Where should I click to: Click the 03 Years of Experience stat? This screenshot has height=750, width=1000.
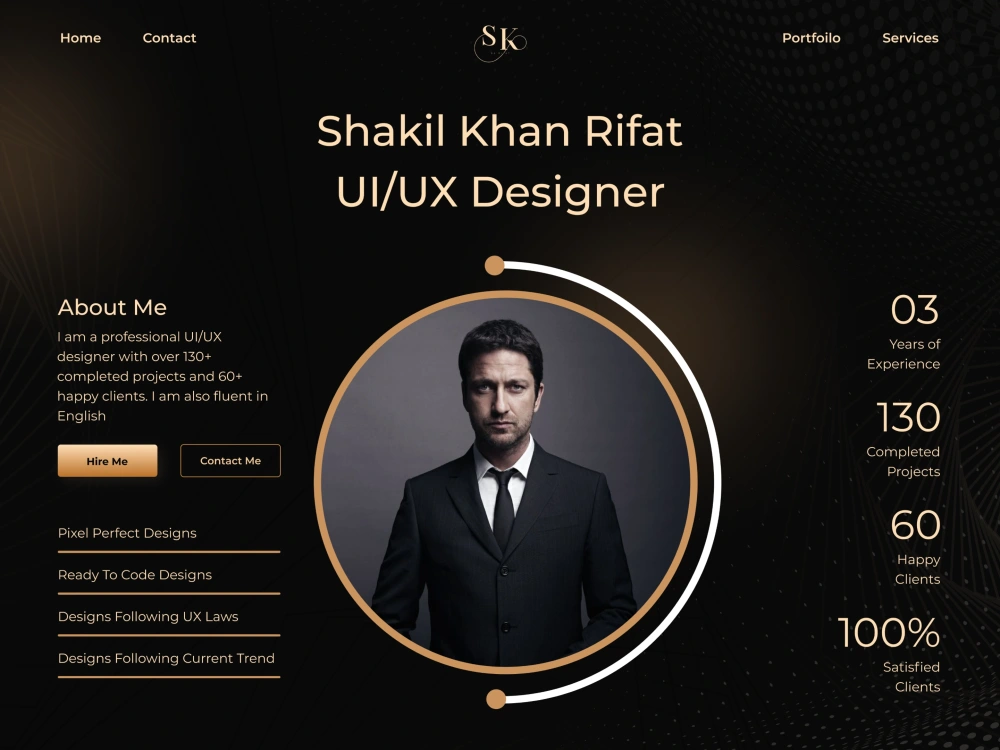click(x=904, y=332)
